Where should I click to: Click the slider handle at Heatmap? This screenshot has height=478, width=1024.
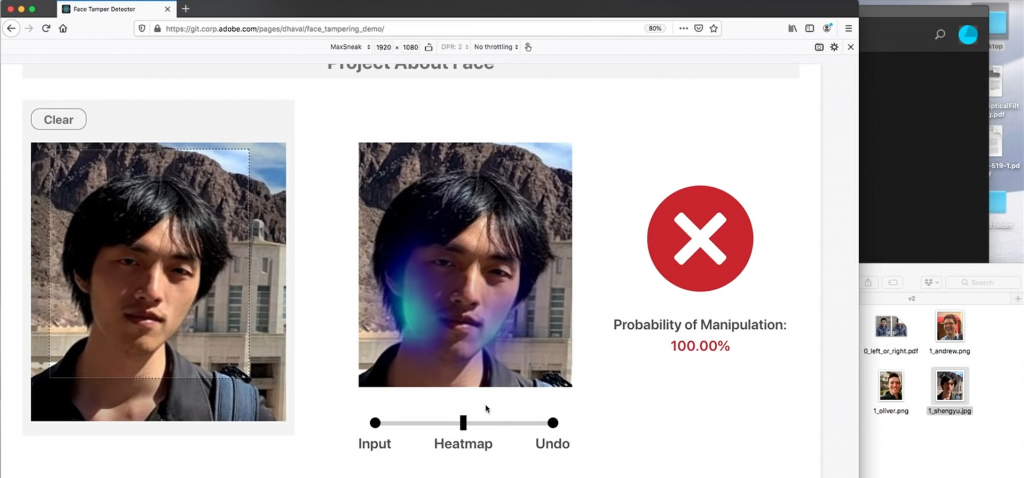pos(463,422)
